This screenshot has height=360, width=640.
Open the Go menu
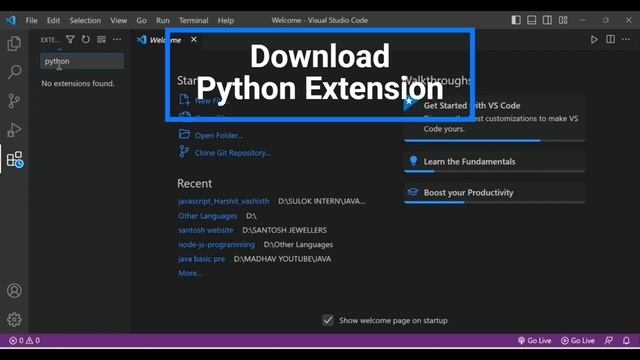(141, 20)
